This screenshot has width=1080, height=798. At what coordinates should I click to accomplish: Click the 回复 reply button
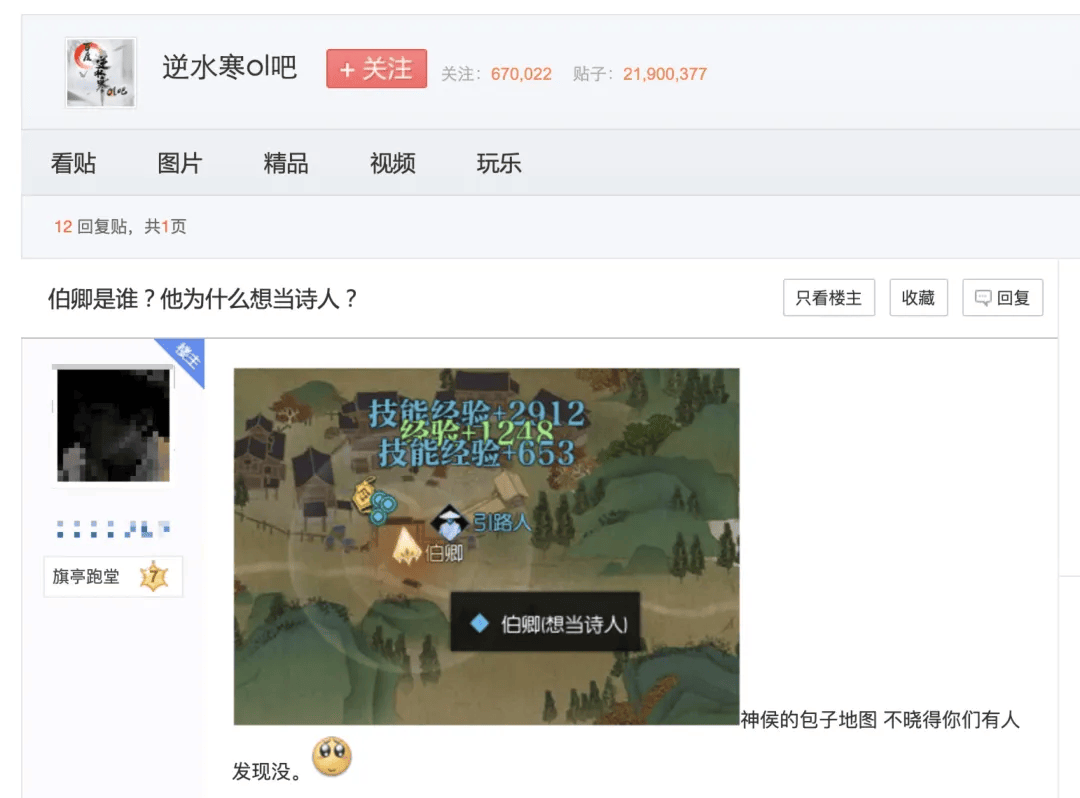1002,297
